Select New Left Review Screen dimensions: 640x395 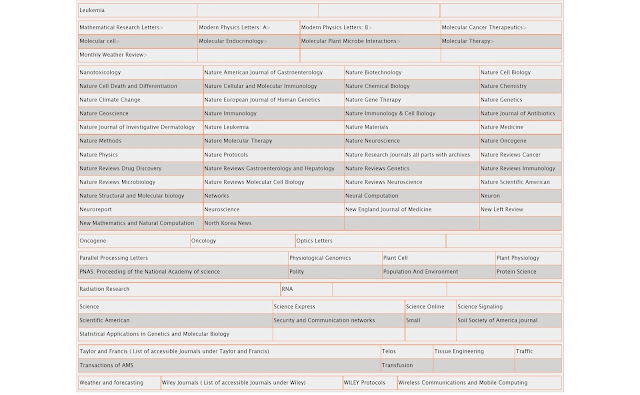point(502,210)
